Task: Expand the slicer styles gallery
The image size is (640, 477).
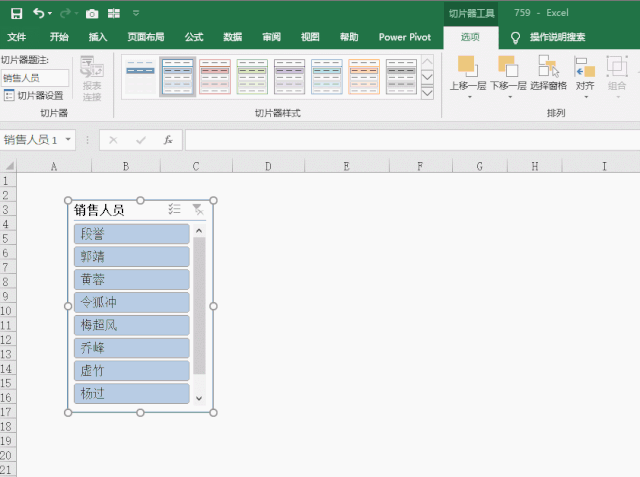Action: [427, 93]
